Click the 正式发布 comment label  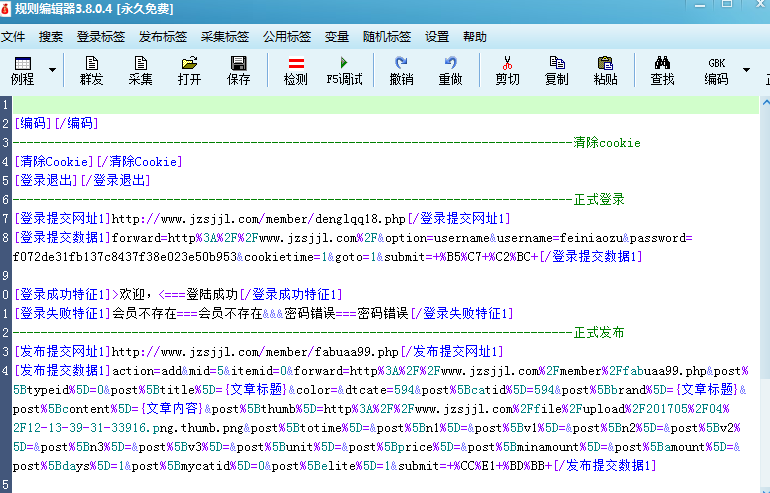[x=599, y=332]
